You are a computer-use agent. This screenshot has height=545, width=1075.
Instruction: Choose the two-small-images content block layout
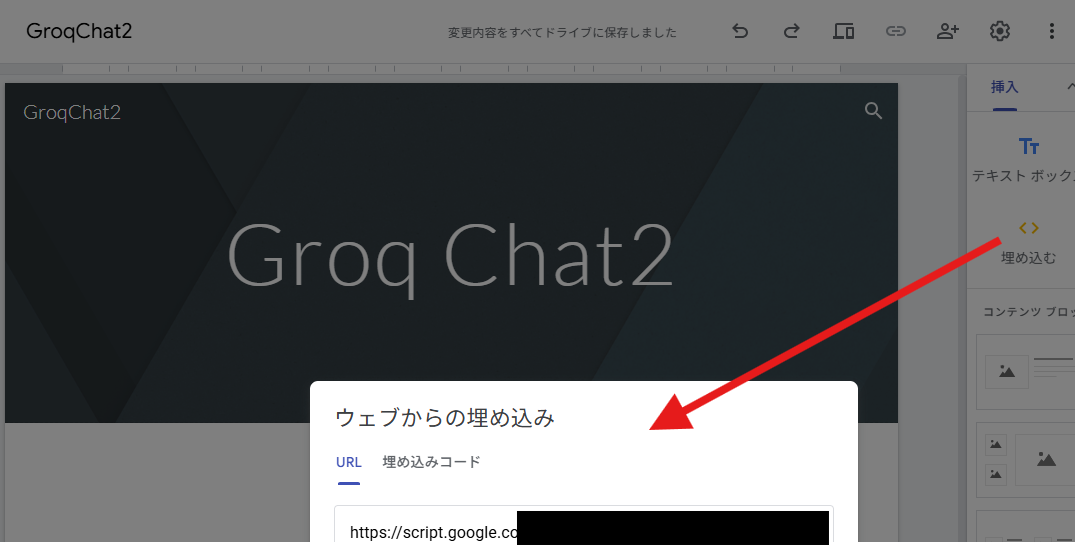pyautogui.click(x=1026, y=459)
